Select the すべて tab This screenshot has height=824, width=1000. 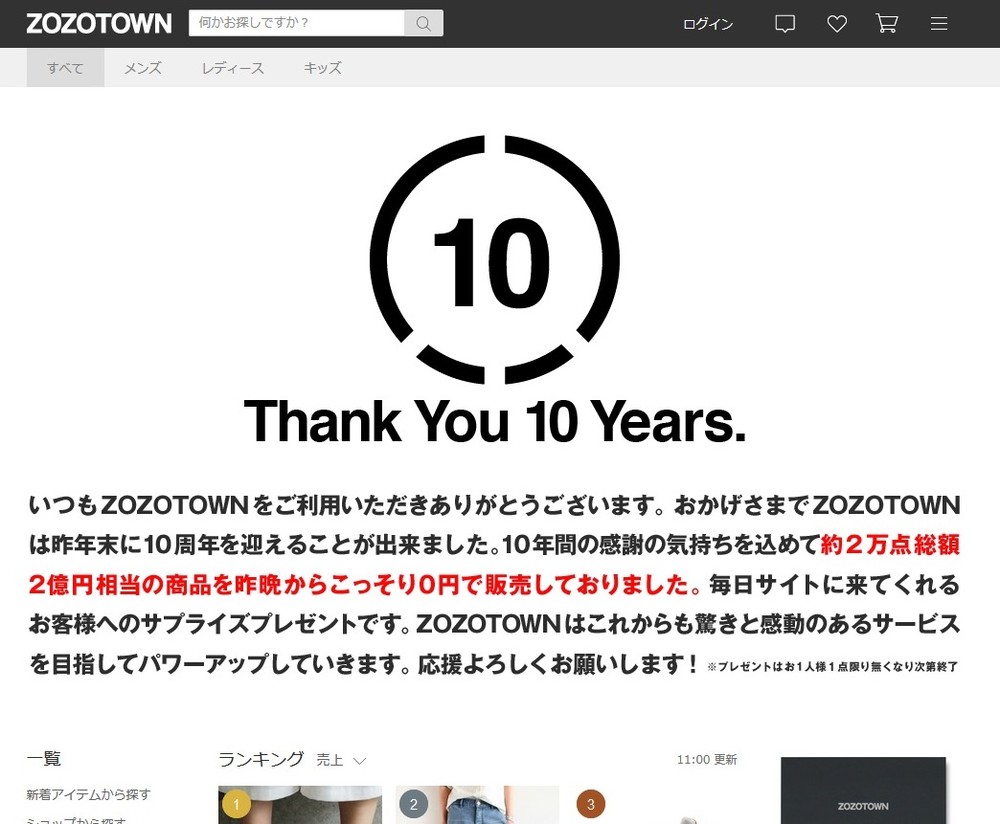(64, 67)
